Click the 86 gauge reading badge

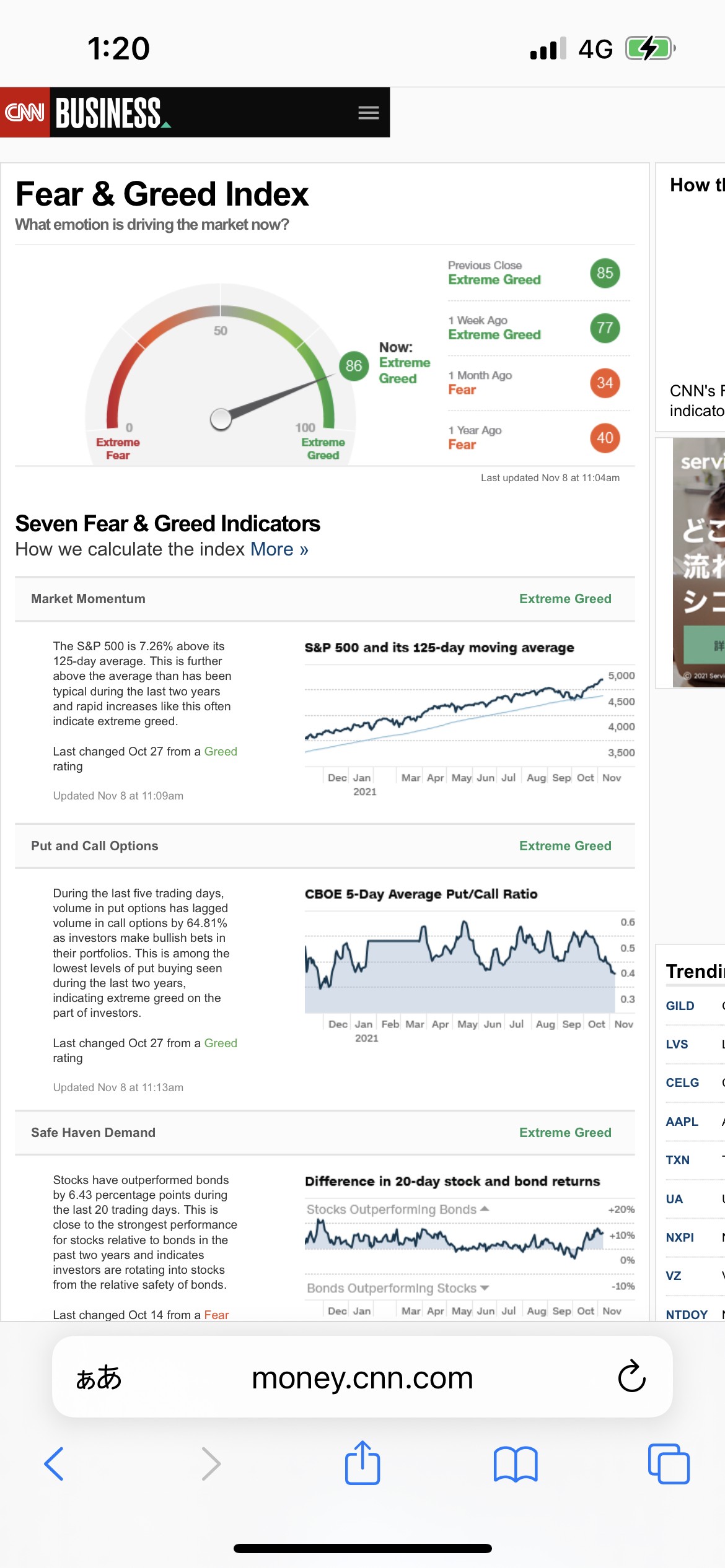pos(354,366)
